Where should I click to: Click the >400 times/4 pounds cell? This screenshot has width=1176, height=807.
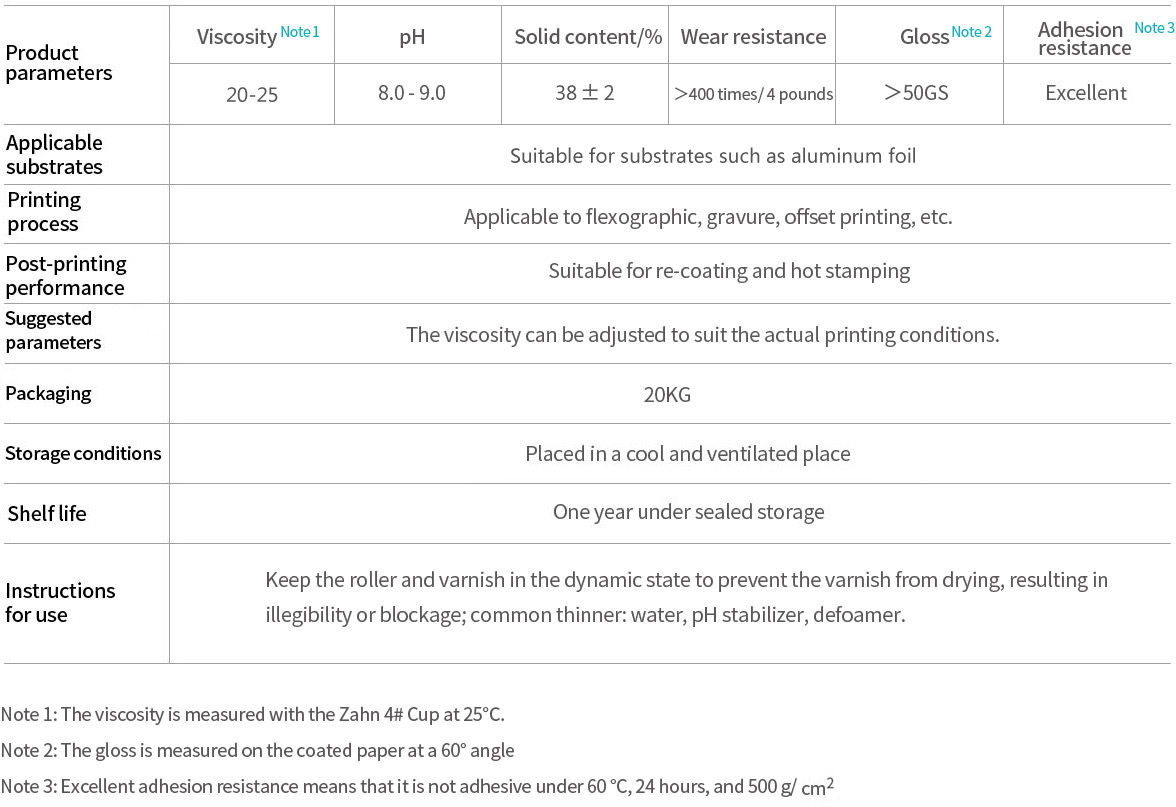point(753,94)
